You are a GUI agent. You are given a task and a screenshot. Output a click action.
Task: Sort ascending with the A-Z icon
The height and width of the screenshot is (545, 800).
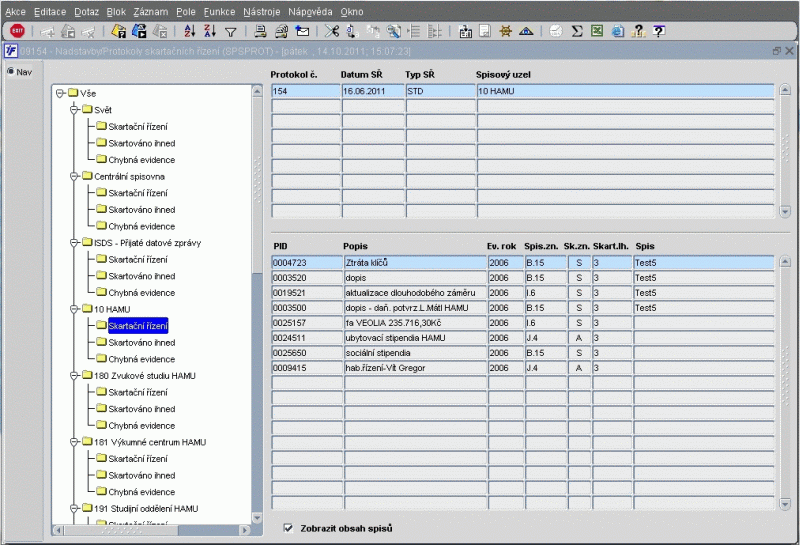(x=190, y=32)
